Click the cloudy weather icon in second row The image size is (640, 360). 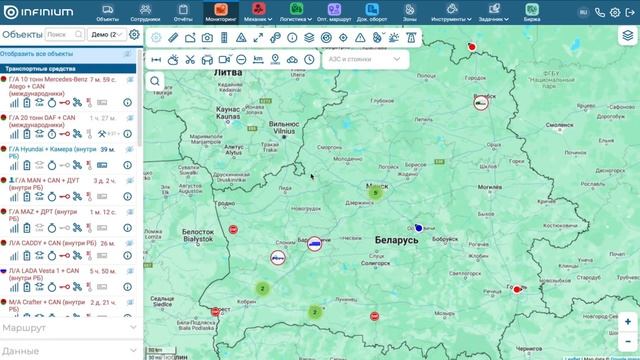173,60
